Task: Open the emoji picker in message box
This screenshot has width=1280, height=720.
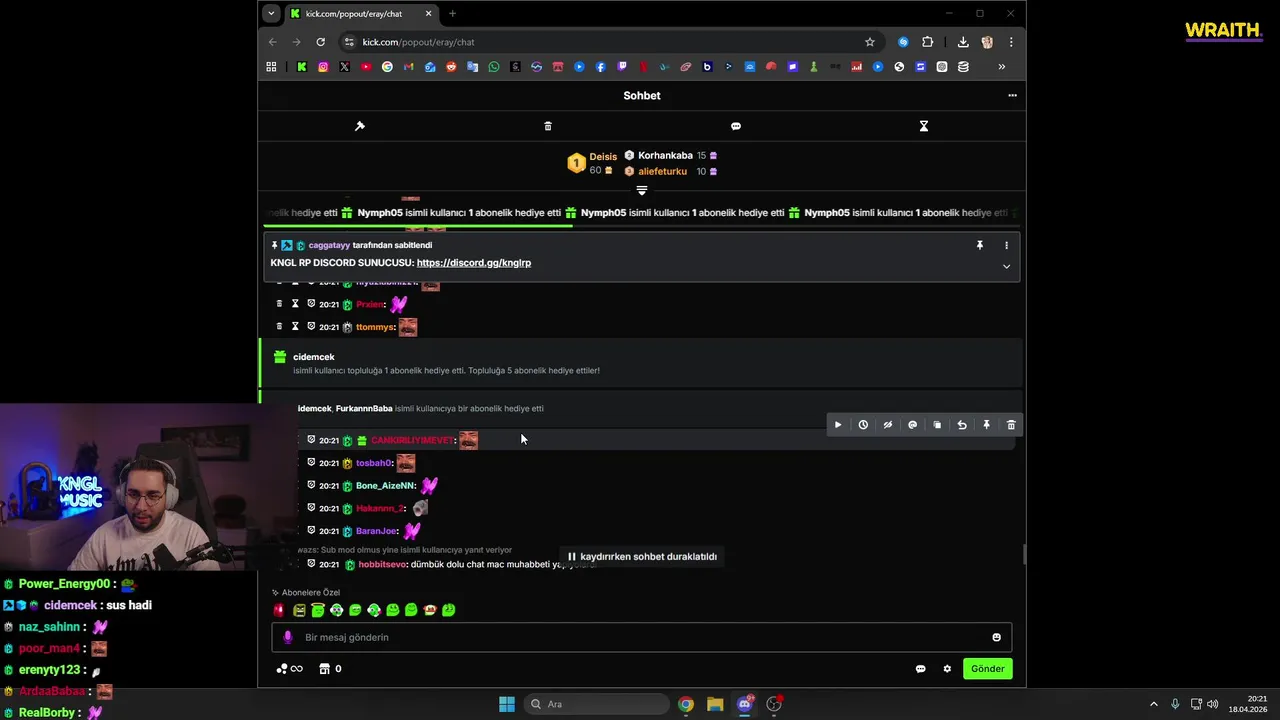Action: click(996, 638)
